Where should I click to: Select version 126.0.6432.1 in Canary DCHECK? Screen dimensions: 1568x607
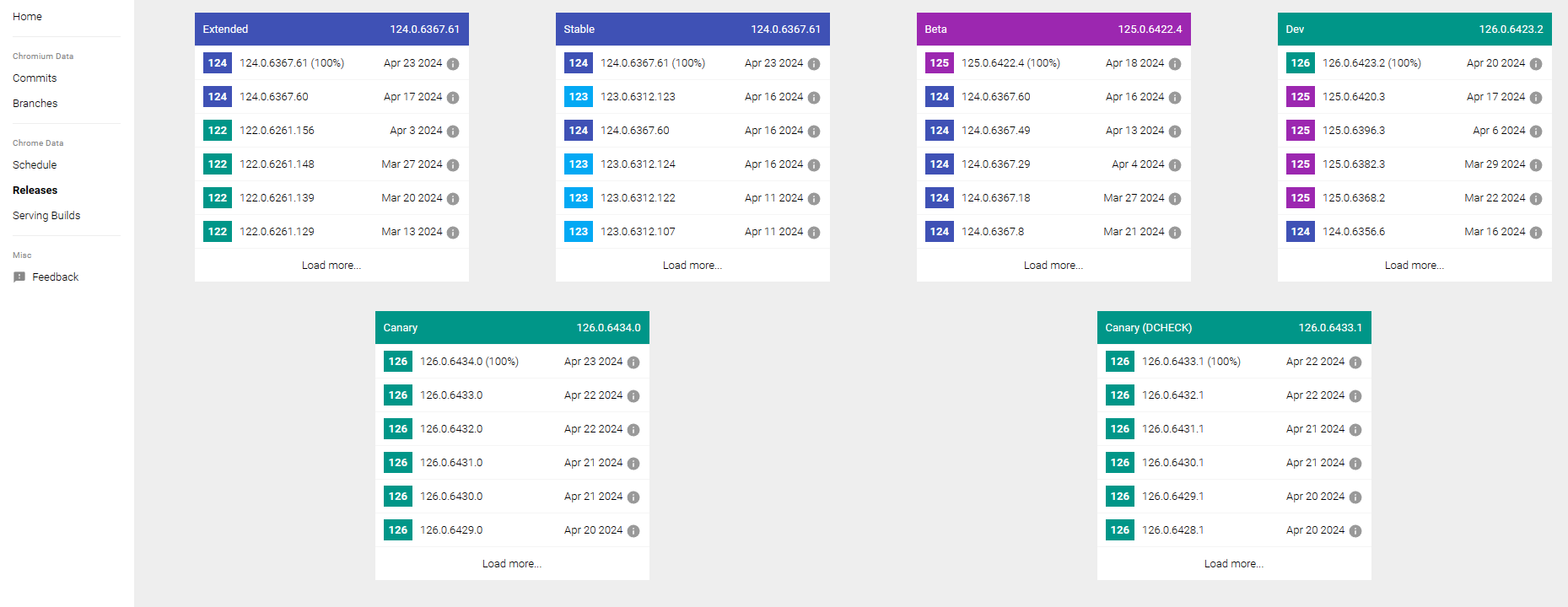click(1173, 395)
